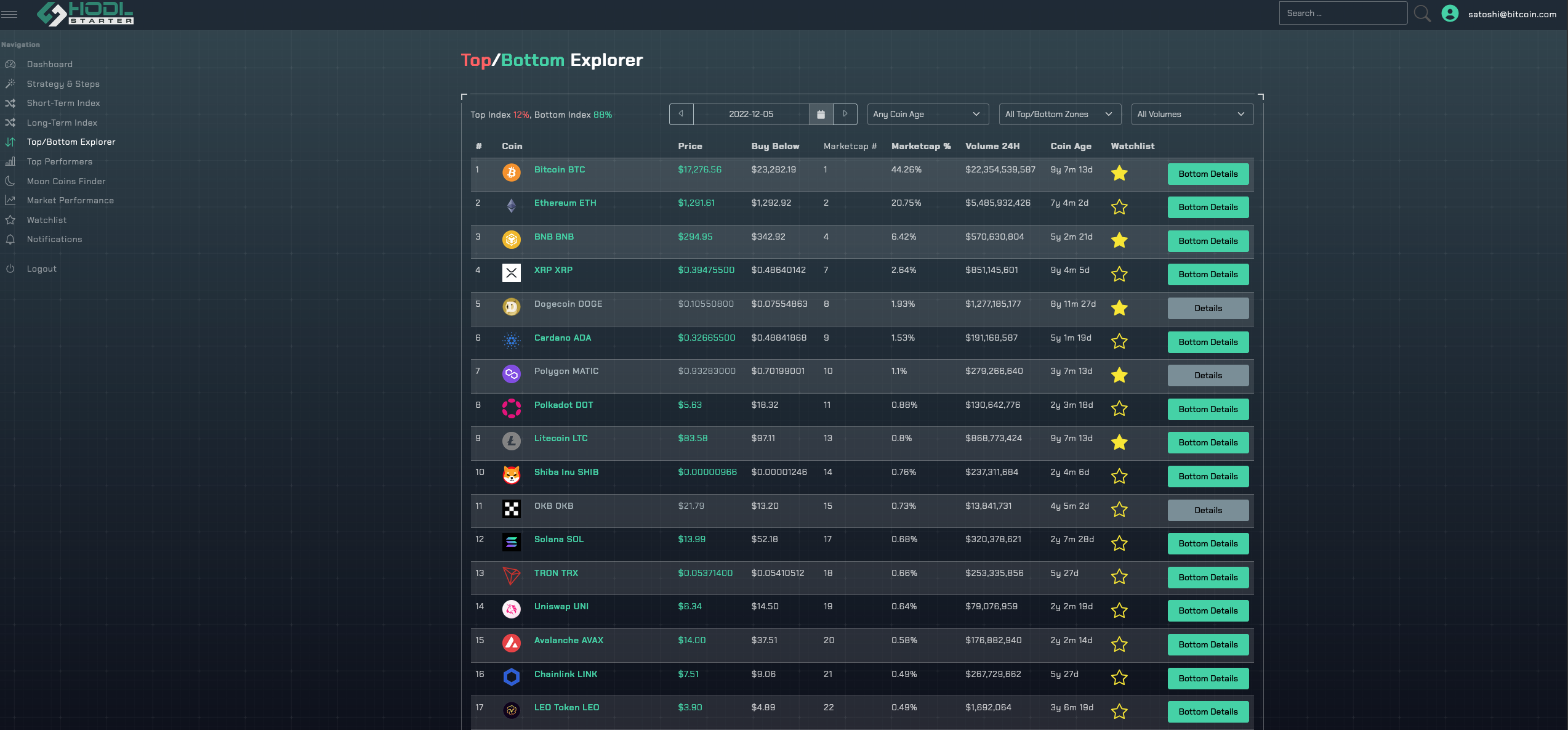Image resolution: width=1568 pixels, height=730 pixels.
Task: Click the LEO Token coin logo
Action: [x=512, y=710]
